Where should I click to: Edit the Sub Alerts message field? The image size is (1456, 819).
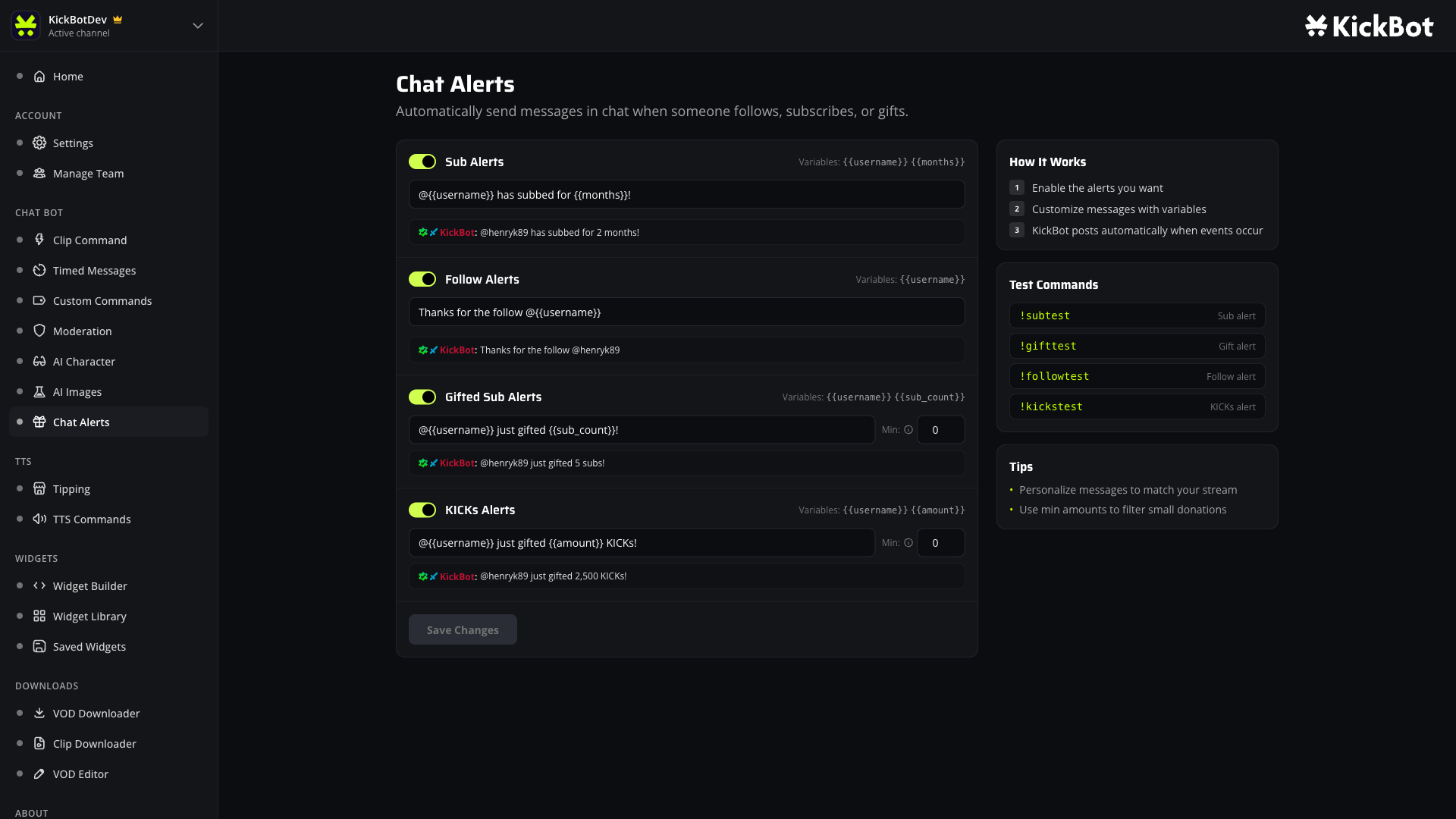click(x=686, y=194)
